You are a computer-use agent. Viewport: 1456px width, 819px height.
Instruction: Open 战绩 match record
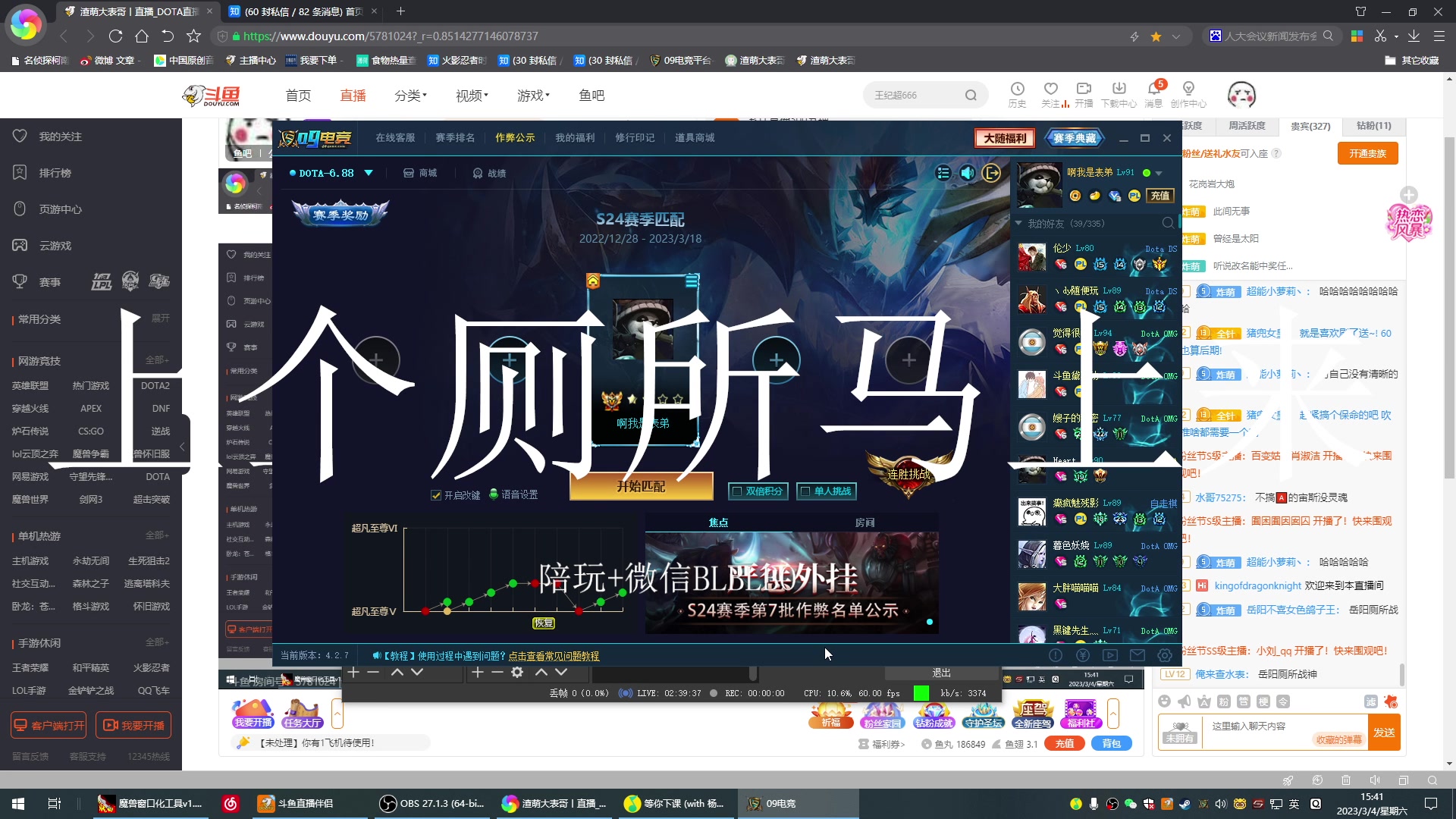(489, 173)
